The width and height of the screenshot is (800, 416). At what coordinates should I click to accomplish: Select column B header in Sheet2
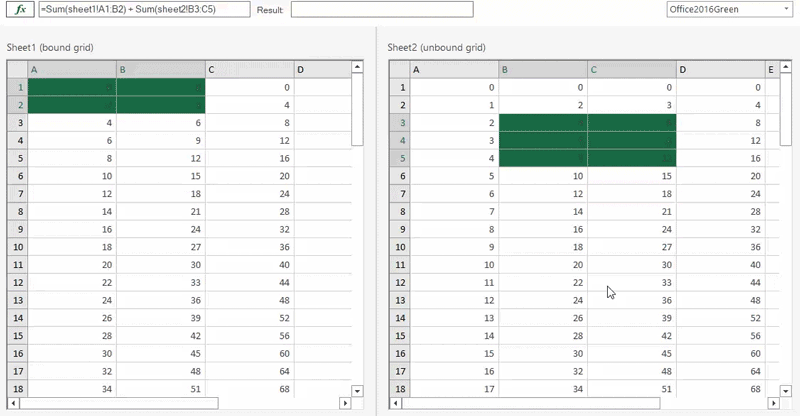coord(543,69)
